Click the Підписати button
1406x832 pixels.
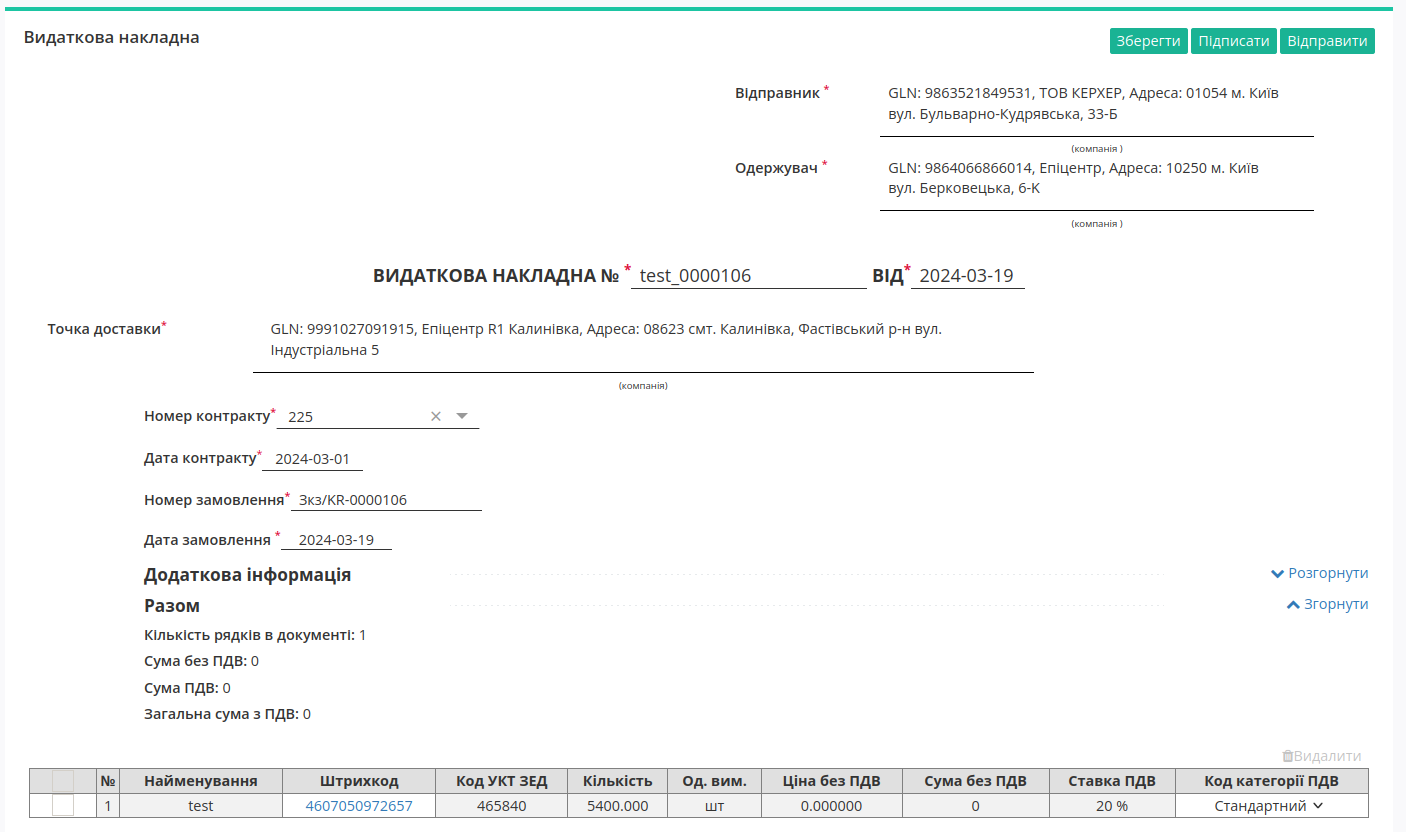[x=1234, y=41]
